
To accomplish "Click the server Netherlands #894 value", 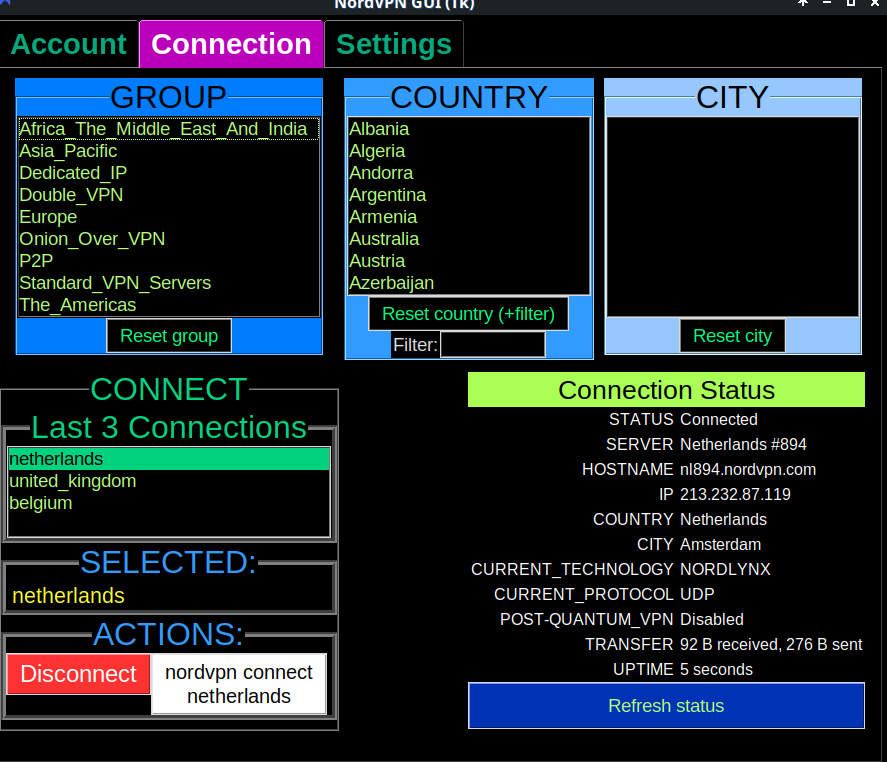I will [743, 445].
